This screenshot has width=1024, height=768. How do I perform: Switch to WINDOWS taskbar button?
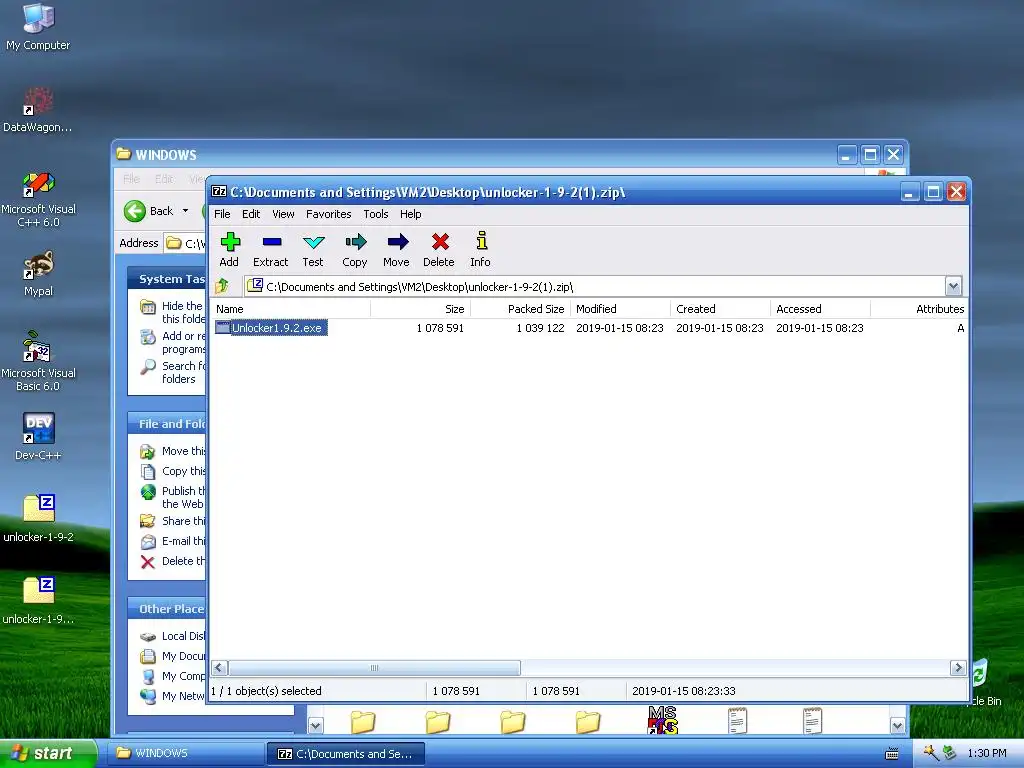(185, 754)
